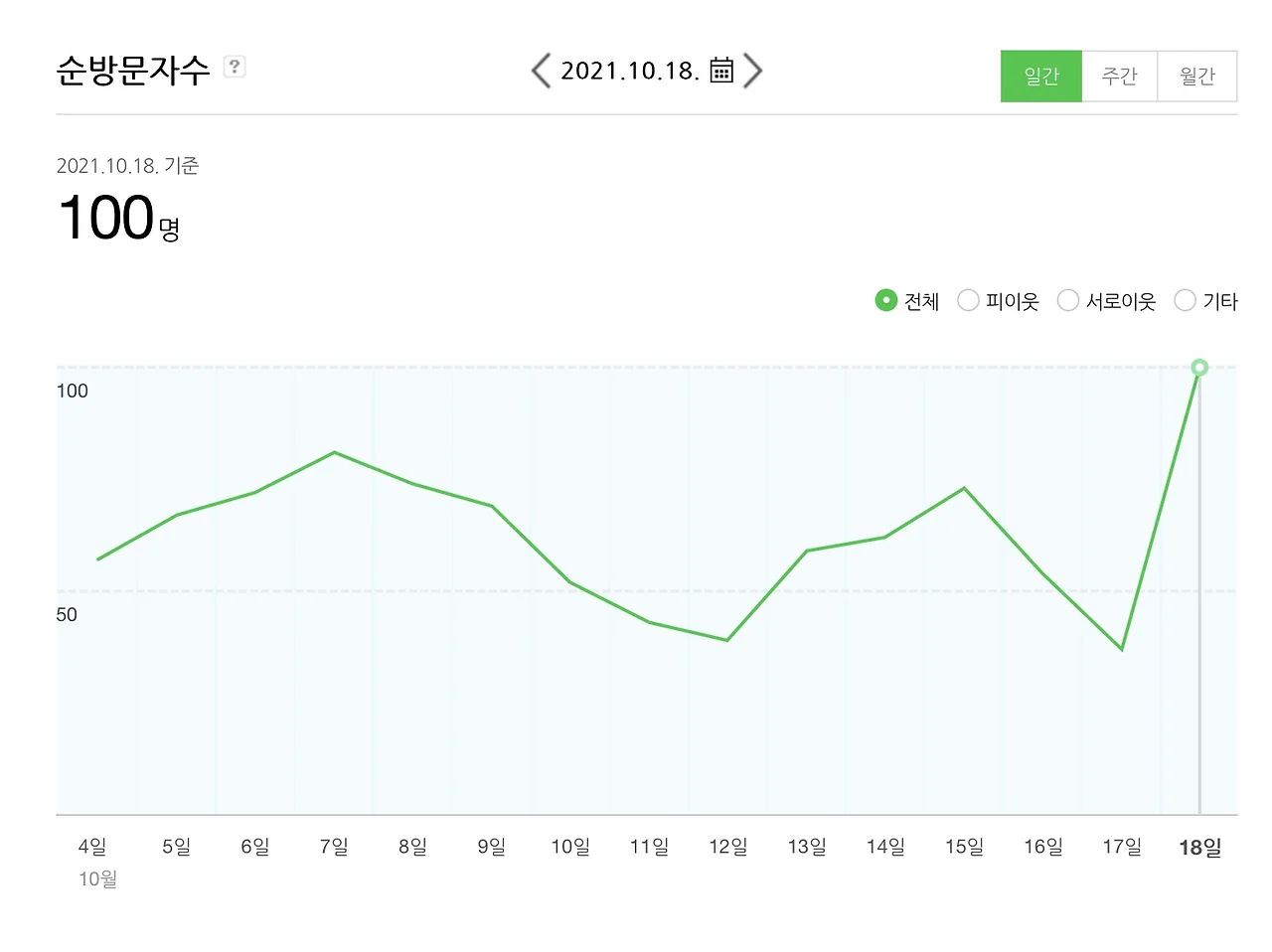Screen dimensions: 1272x952
Task: Click the question mark help icon
Action: 235,67
